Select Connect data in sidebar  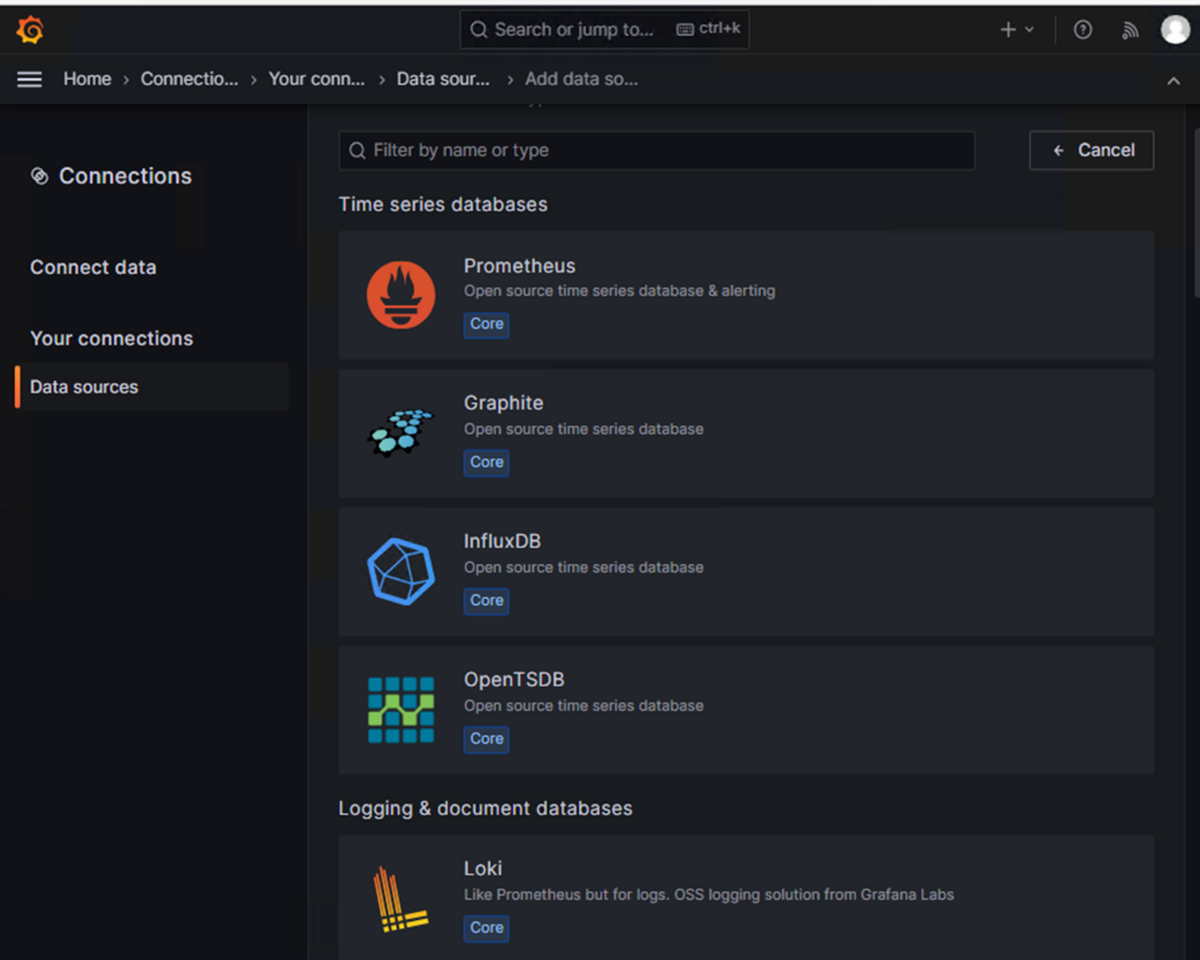pyautogui.click(x=93, y=267)
